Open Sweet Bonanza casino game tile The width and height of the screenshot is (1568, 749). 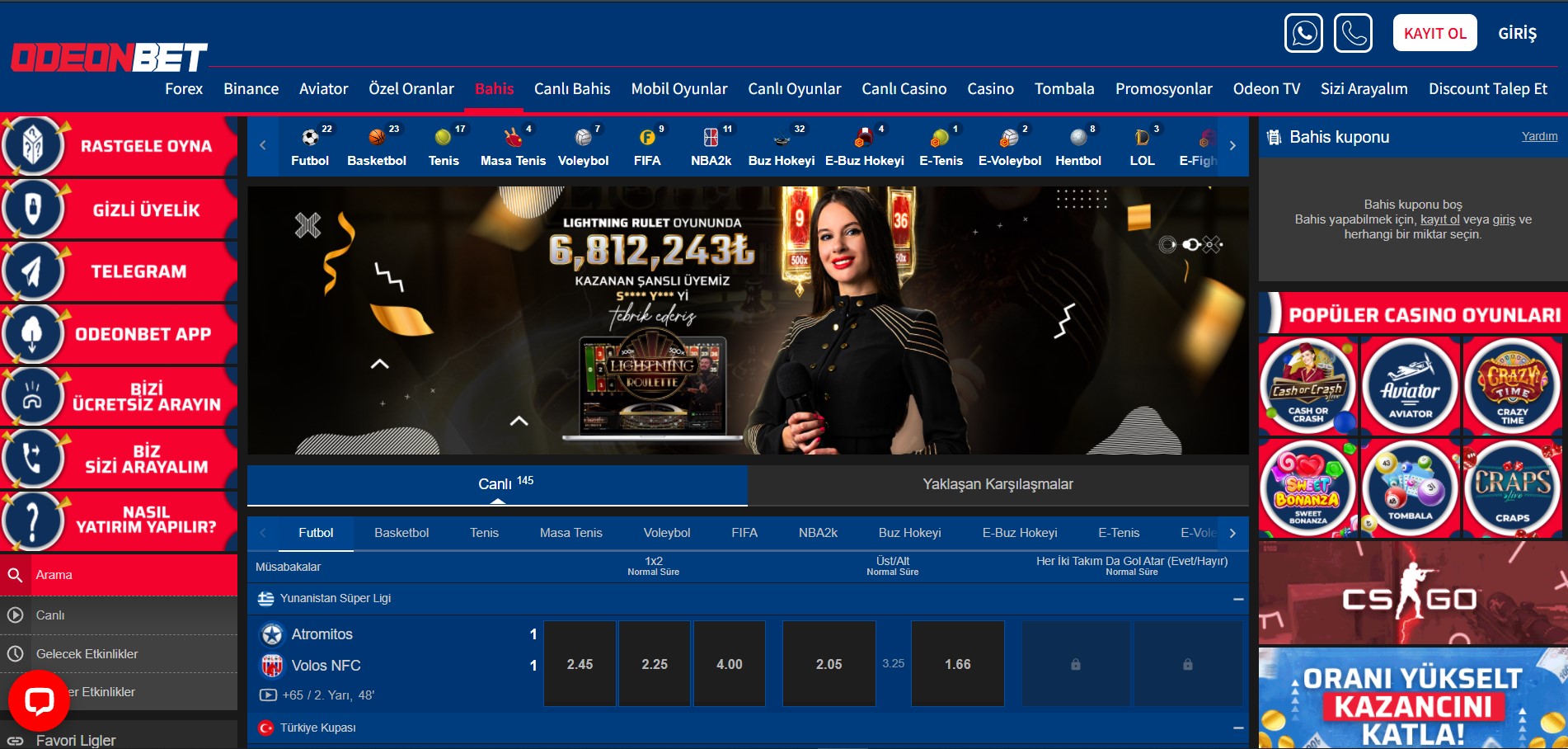tap(1308, 488)
